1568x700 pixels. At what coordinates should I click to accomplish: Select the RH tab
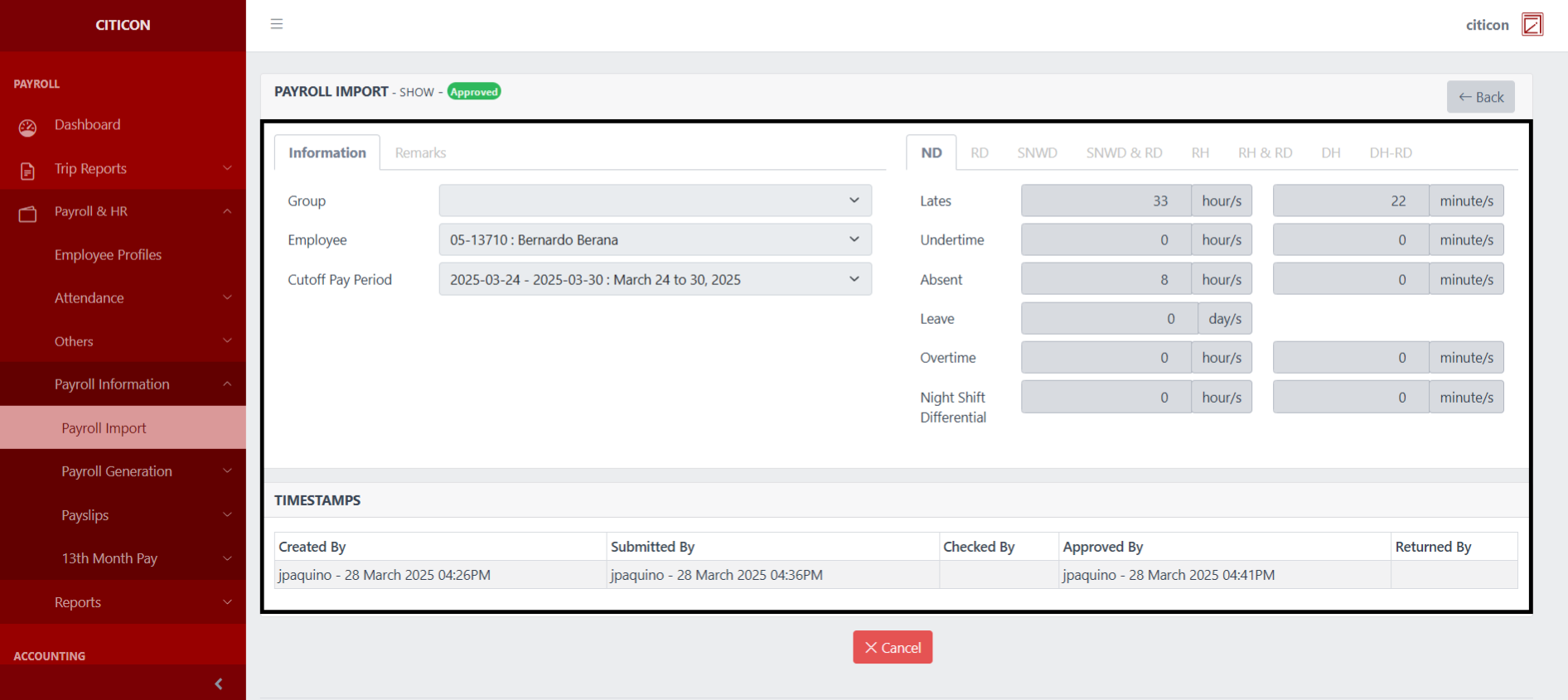(1199, 152)
